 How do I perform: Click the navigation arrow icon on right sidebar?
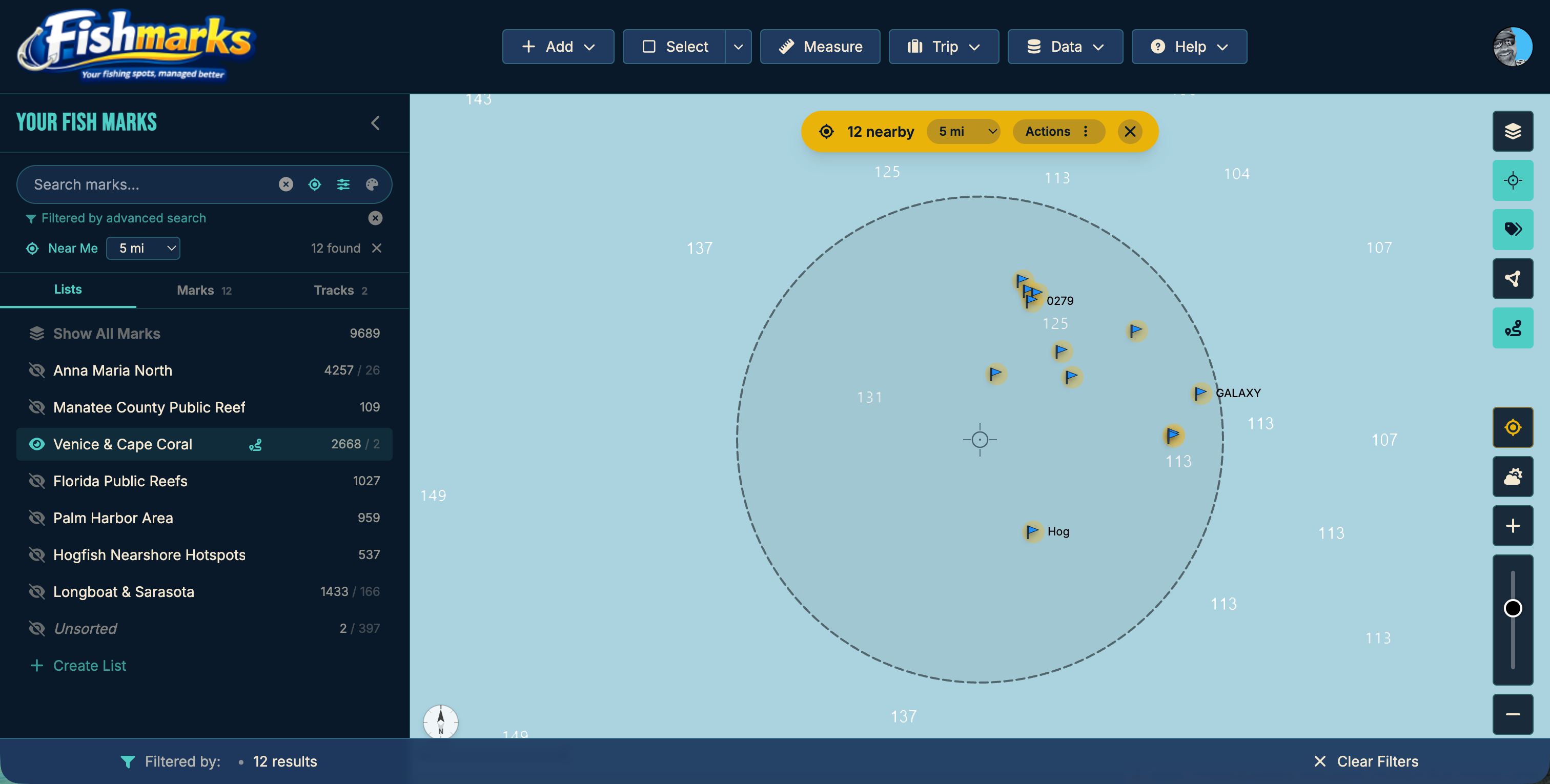tap(1513, 279)
